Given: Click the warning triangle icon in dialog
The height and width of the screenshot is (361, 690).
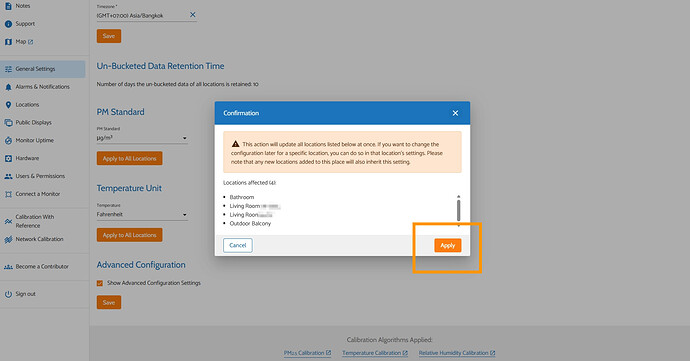Looking at the screenshot, I should [x=235, y=144].
